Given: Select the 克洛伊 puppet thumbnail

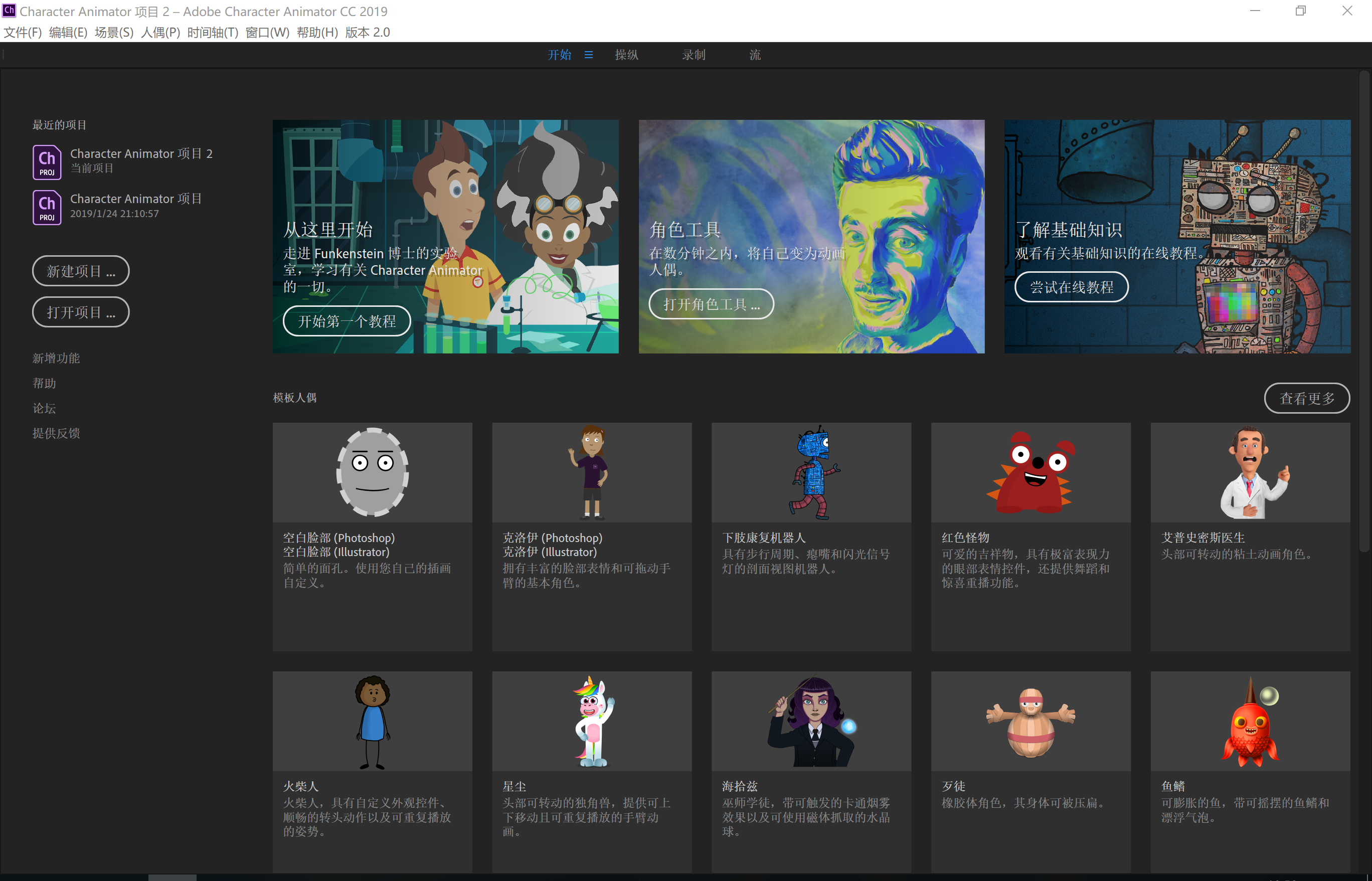Looking at the screenshot, I should pos(592,472).
